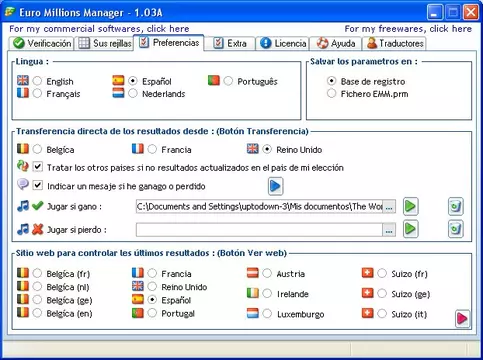Click the info icon on Licencia tab
483x360 pixels.
pyautogui.click(x=266, y=43)
